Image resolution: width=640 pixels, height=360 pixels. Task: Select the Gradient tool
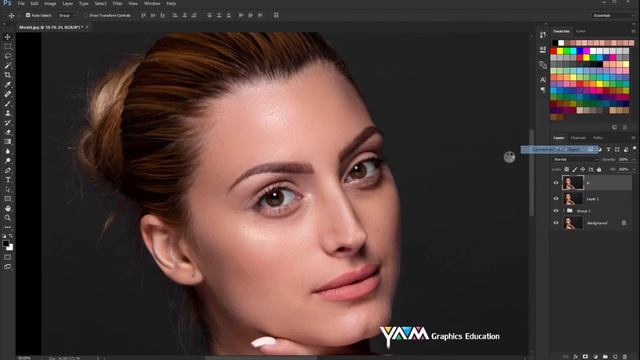tap(8, 142)
